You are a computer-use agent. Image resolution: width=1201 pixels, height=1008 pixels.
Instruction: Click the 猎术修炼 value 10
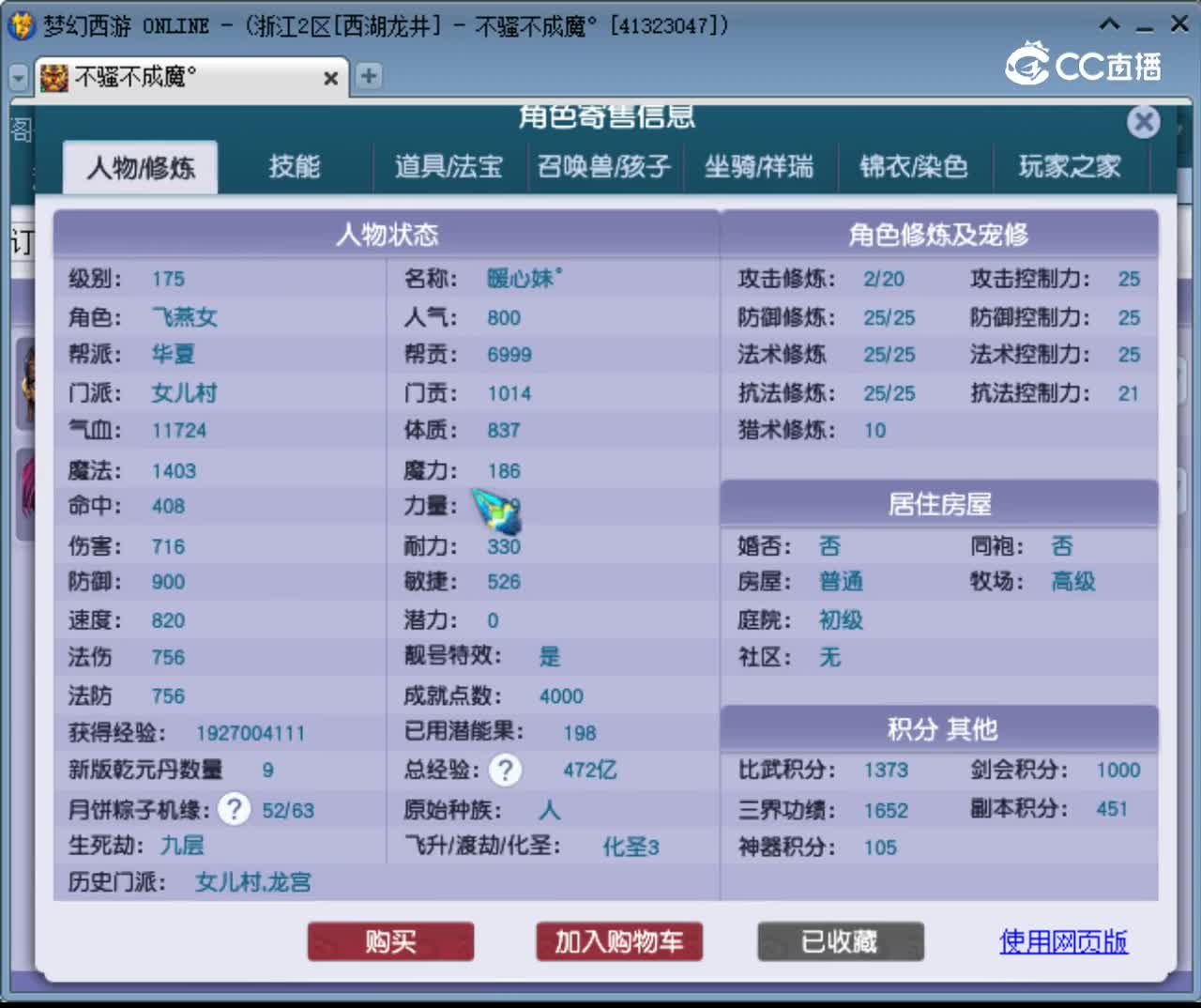(x=874, y=430)
